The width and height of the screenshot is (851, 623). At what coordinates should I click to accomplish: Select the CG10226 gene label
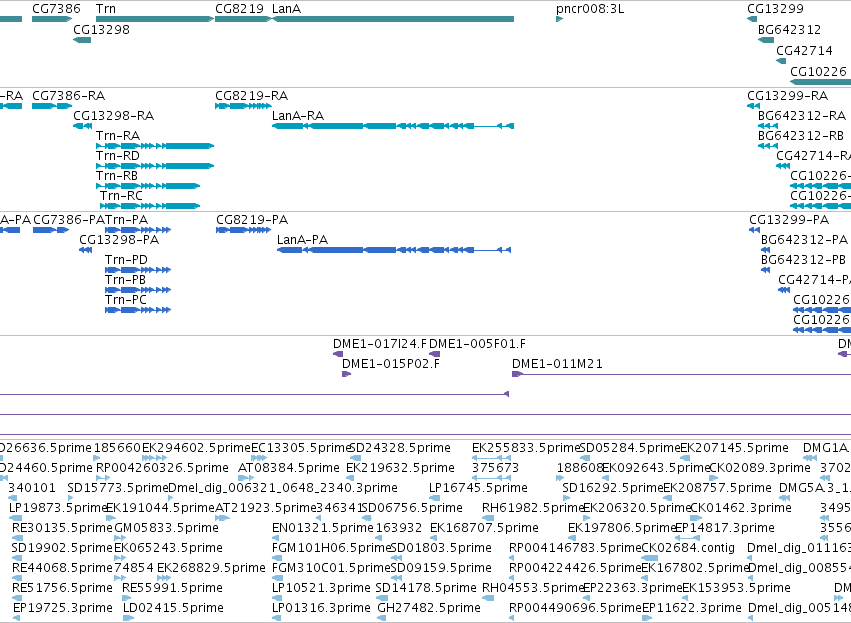818,72
